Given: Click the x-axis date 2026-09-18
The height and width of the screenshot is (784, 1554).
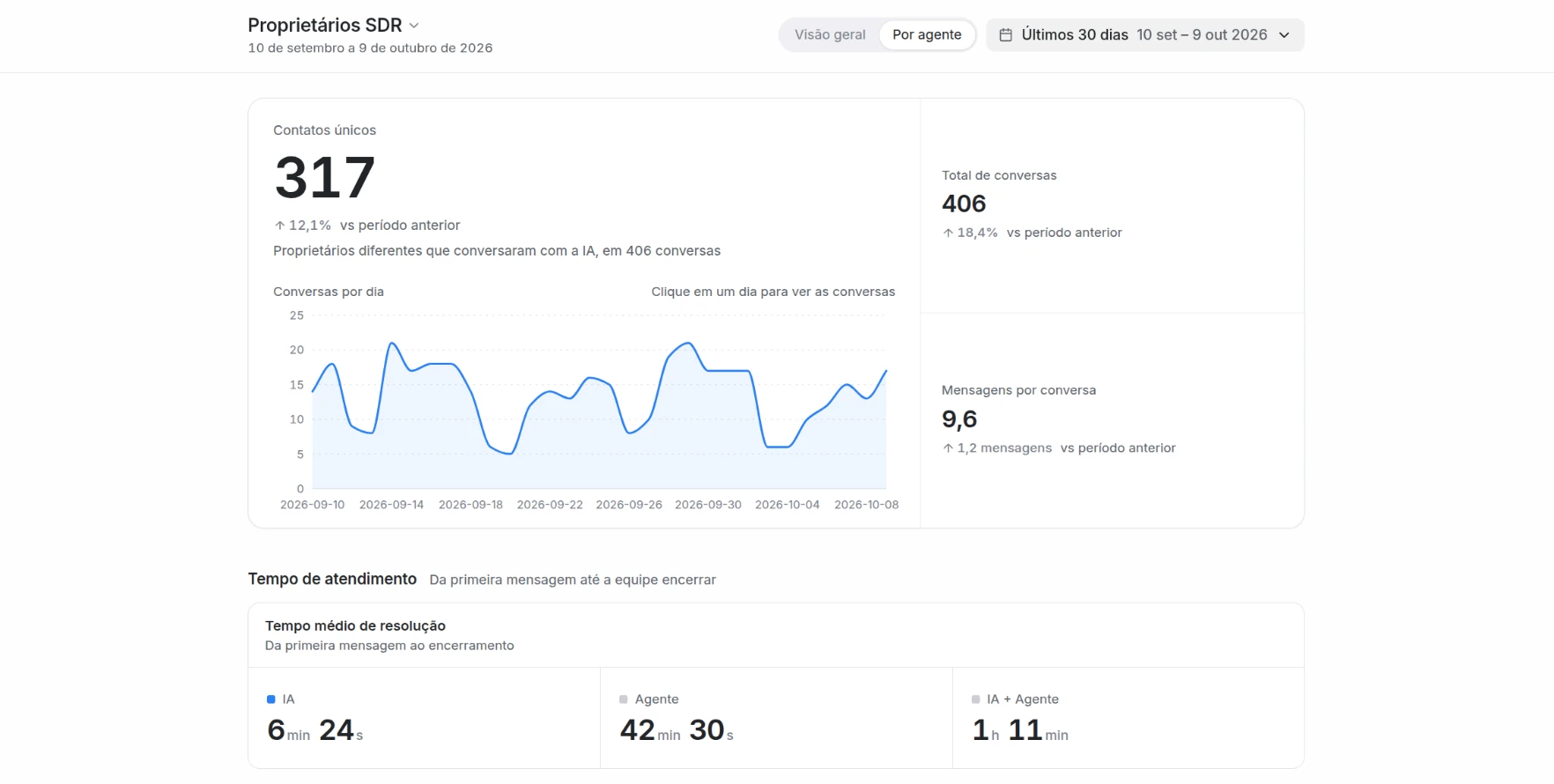Looking at the screenshot, I should click(470, 505).
